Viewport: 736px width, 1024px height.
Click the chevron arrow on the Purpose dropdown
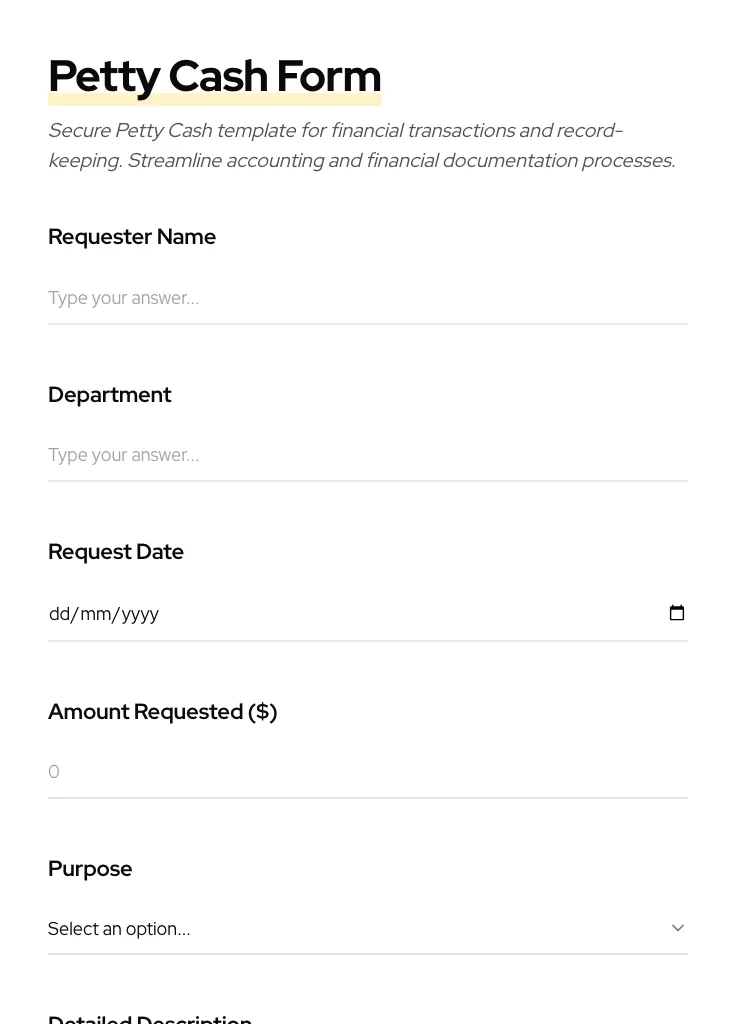(x=678, y=928)
